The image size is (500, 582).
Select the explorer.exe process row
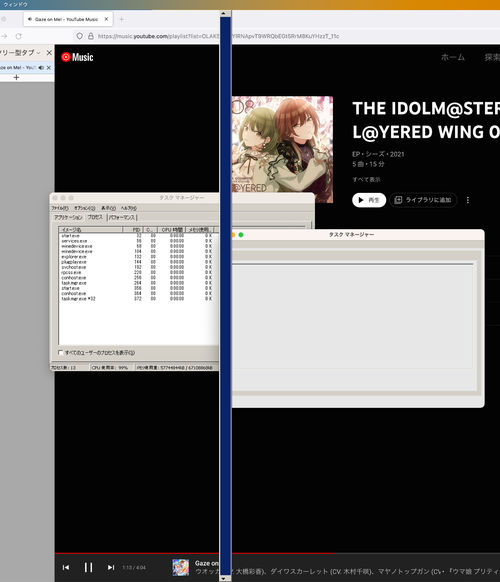(x=137, y=256)
